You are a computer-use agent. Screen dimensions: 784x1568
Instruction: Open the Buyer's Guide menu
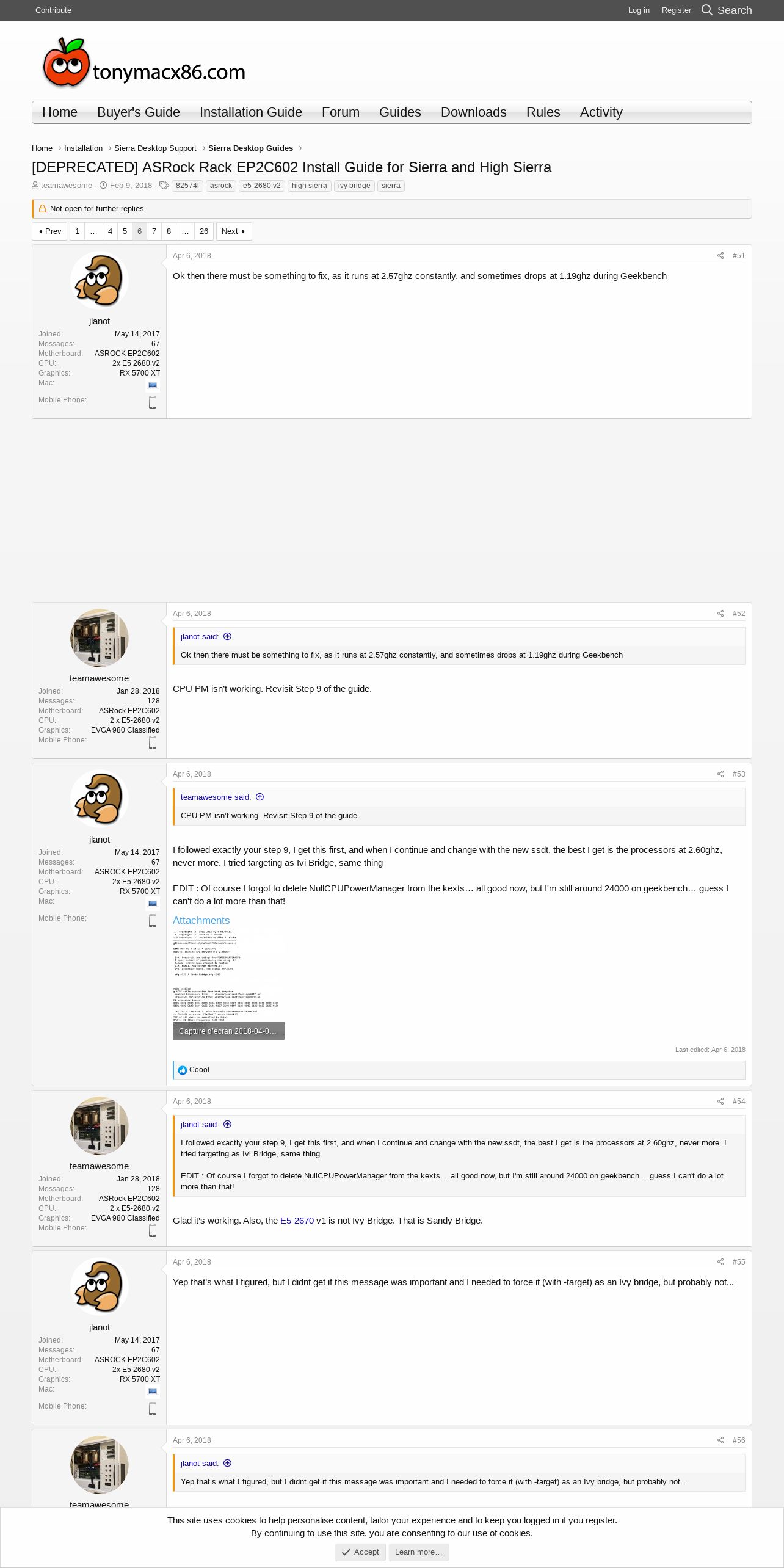click(x=139, y=112)
